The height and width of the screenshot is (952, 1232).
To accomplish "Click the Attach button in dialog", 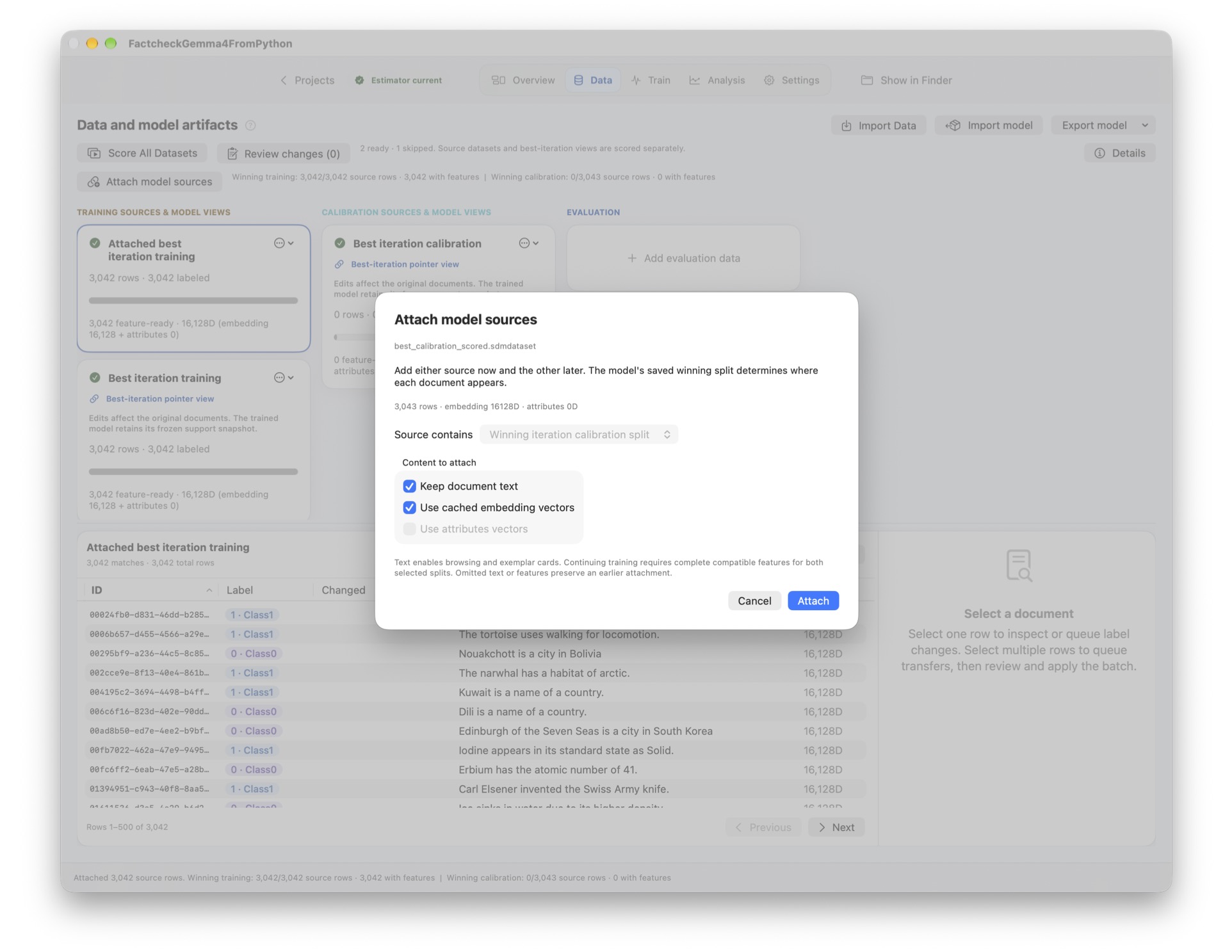I will click(813, 601).
